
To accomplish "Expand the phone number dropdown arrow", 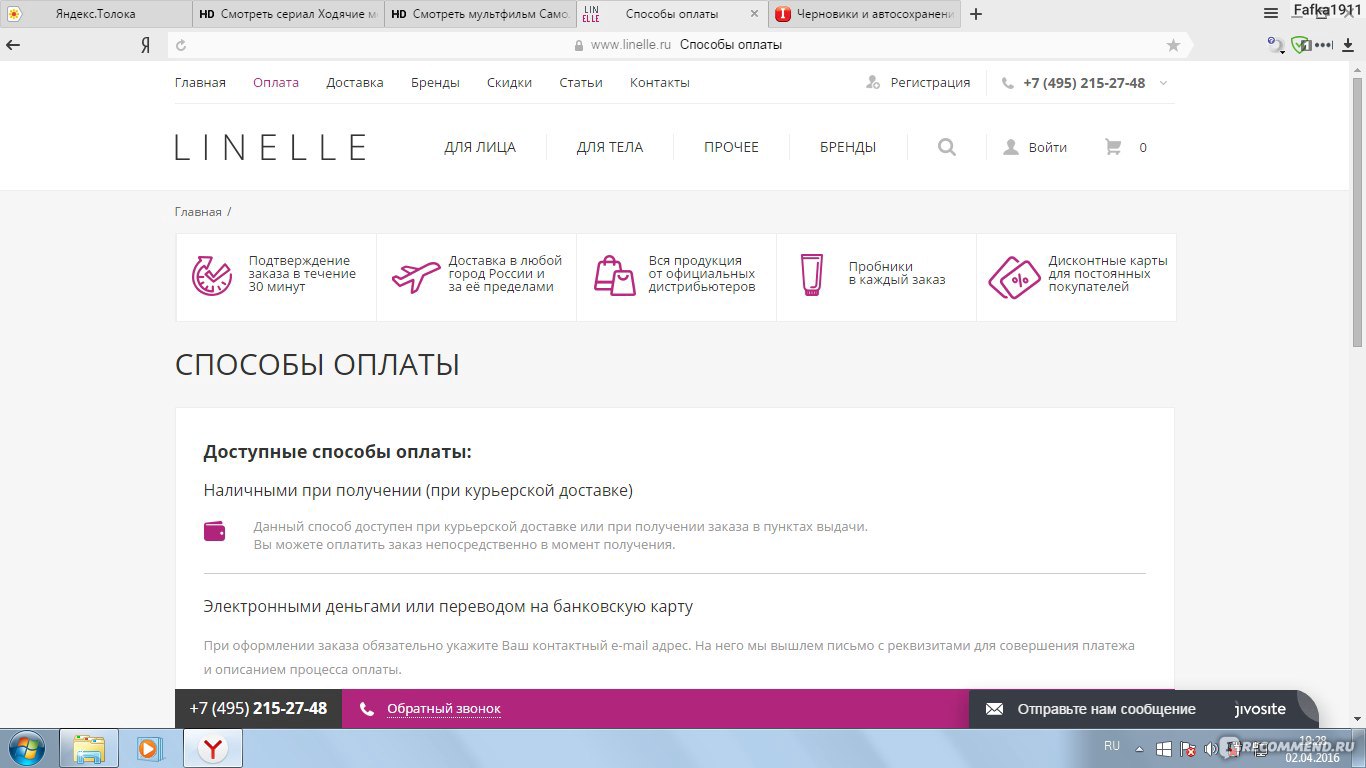I will tap(1162, 83).
